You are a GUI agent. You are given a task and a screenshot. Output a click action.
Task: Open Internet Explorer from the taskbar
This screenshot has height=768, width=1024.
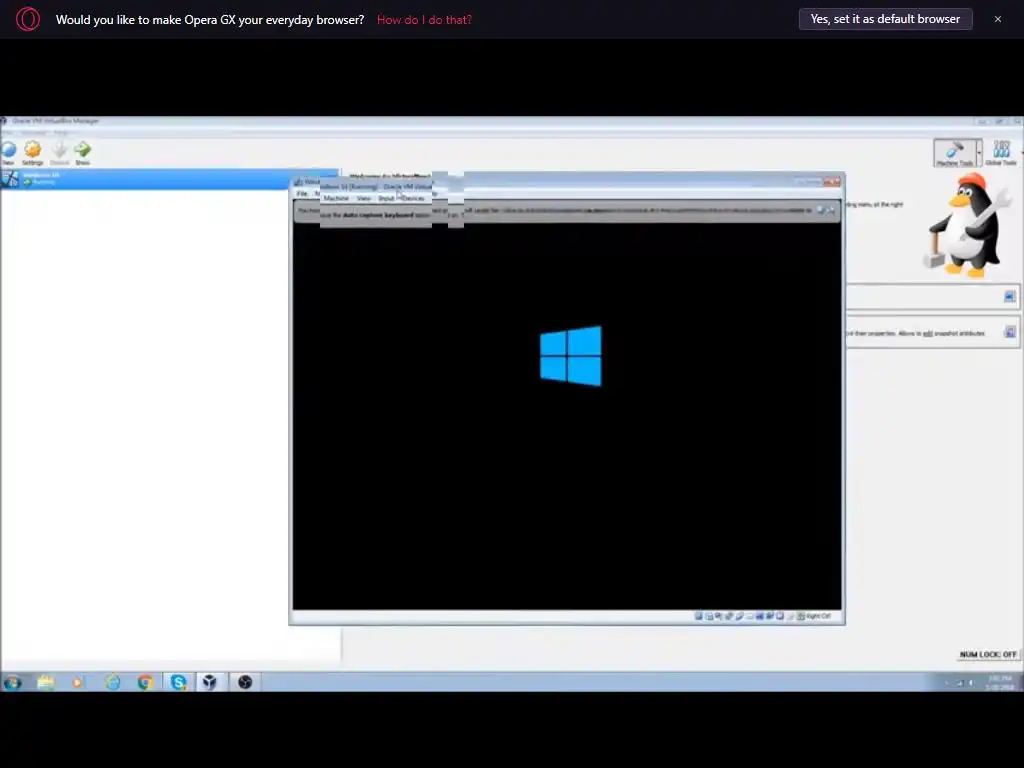(x=112, y=682)
